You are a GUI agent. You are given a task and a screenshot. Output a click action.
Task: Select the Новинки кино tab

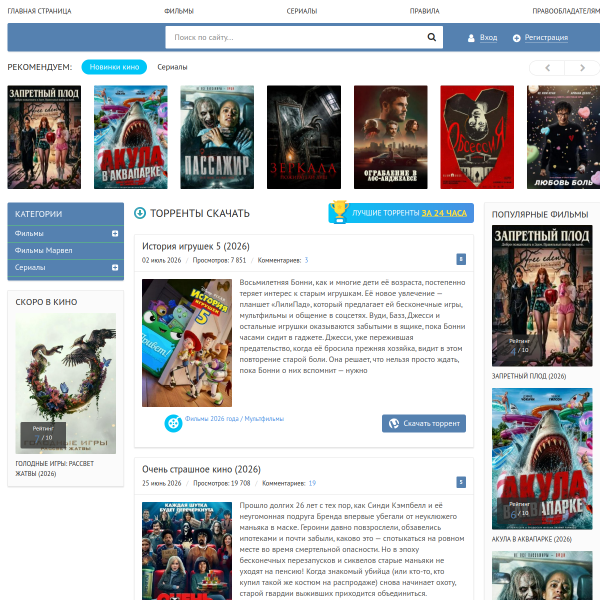(x=114, y=67)
